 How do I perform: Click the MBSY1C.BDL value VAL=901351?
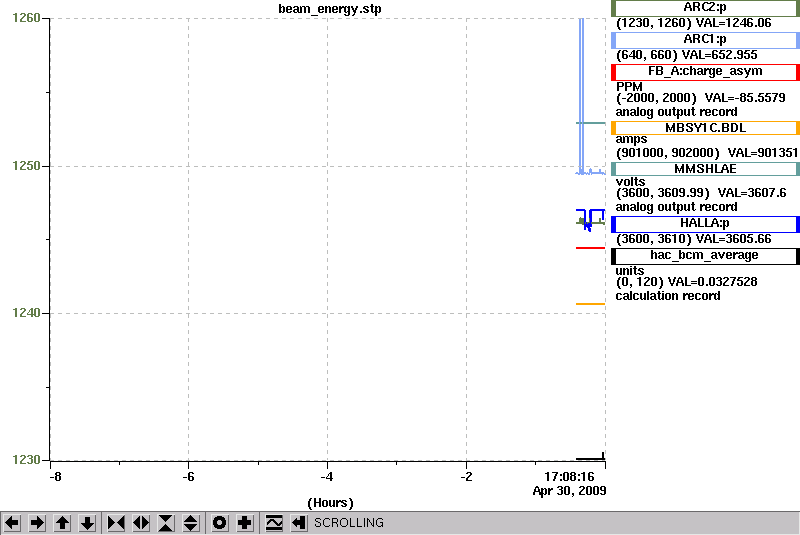coord(763,153)
